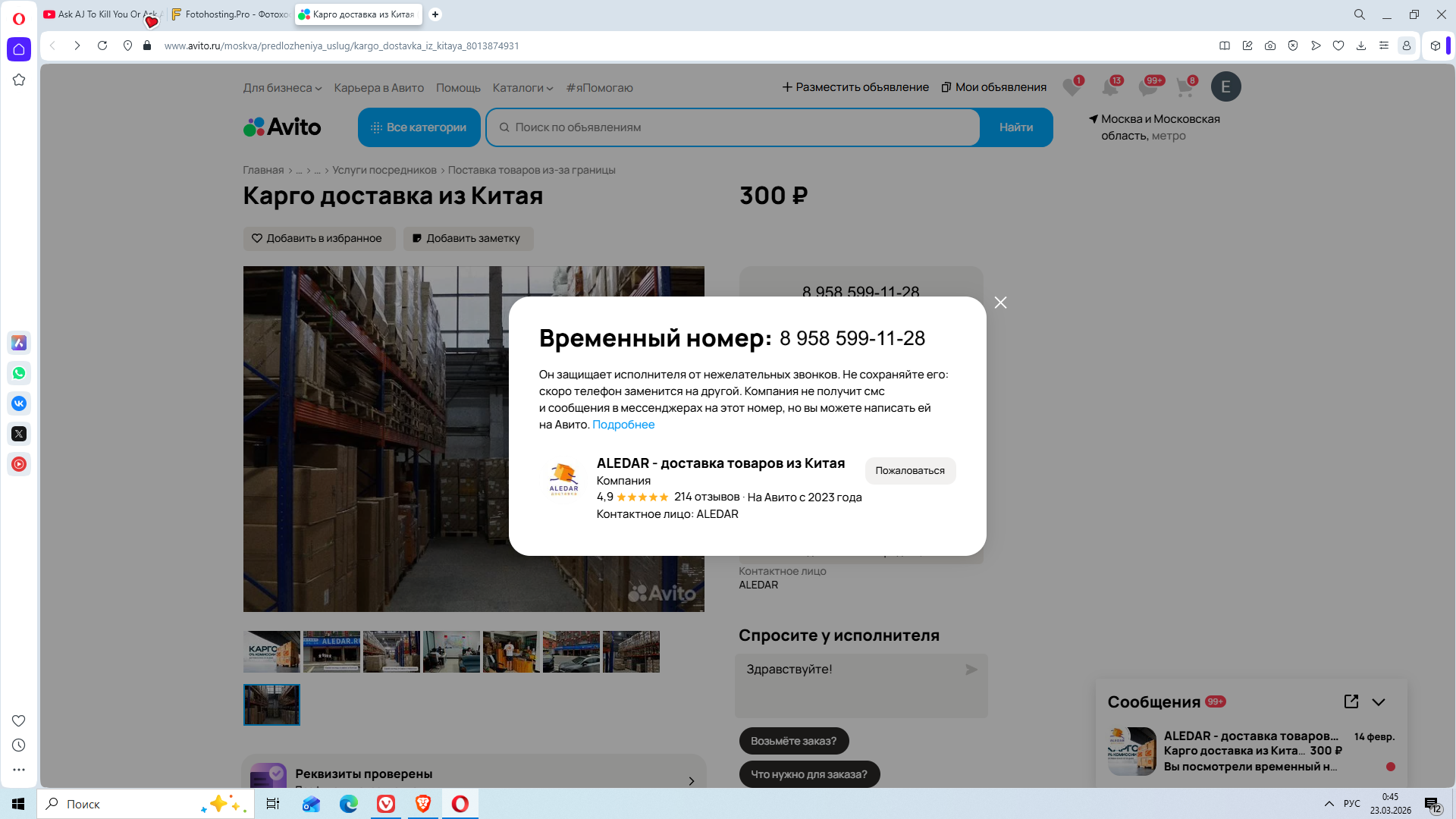Open Avito notifications bell icon
This screenshot has width=1456, height=819.
(x=1109, y=87)
